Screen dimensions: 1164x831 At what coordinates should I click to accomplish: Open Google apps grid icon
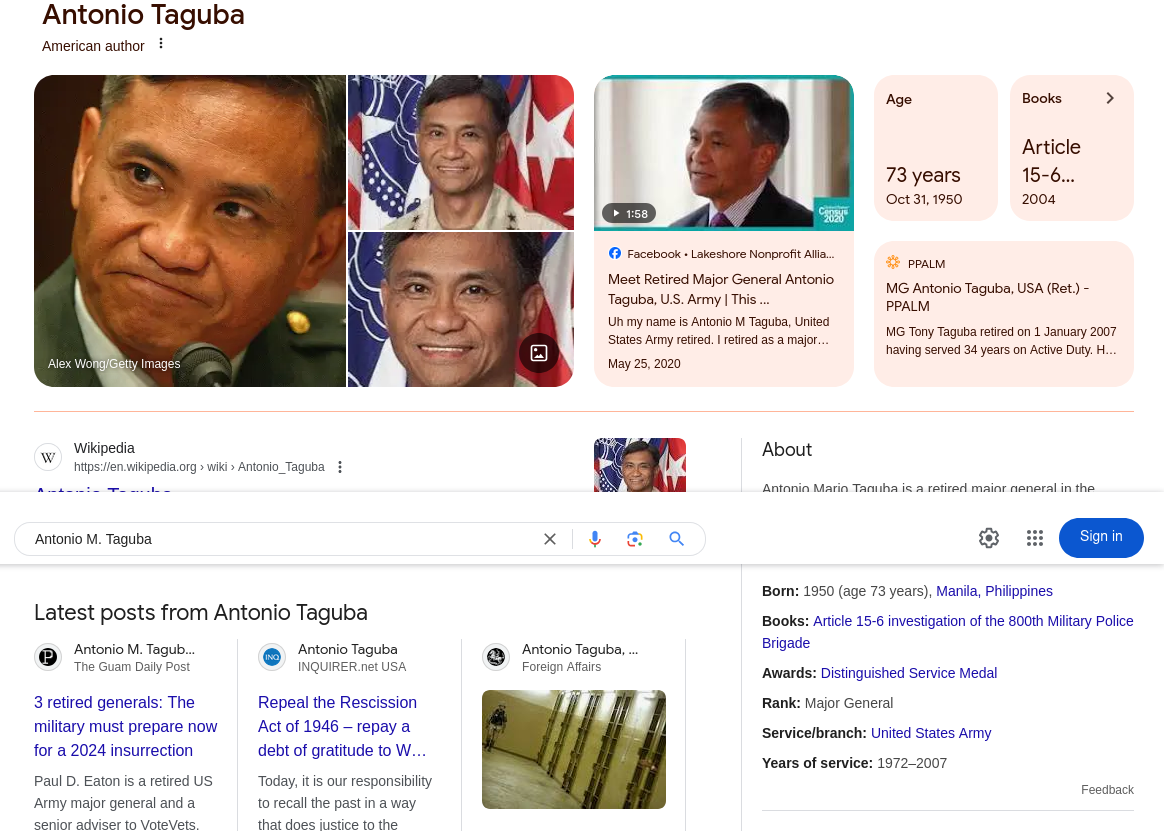tap(1035, 538)
